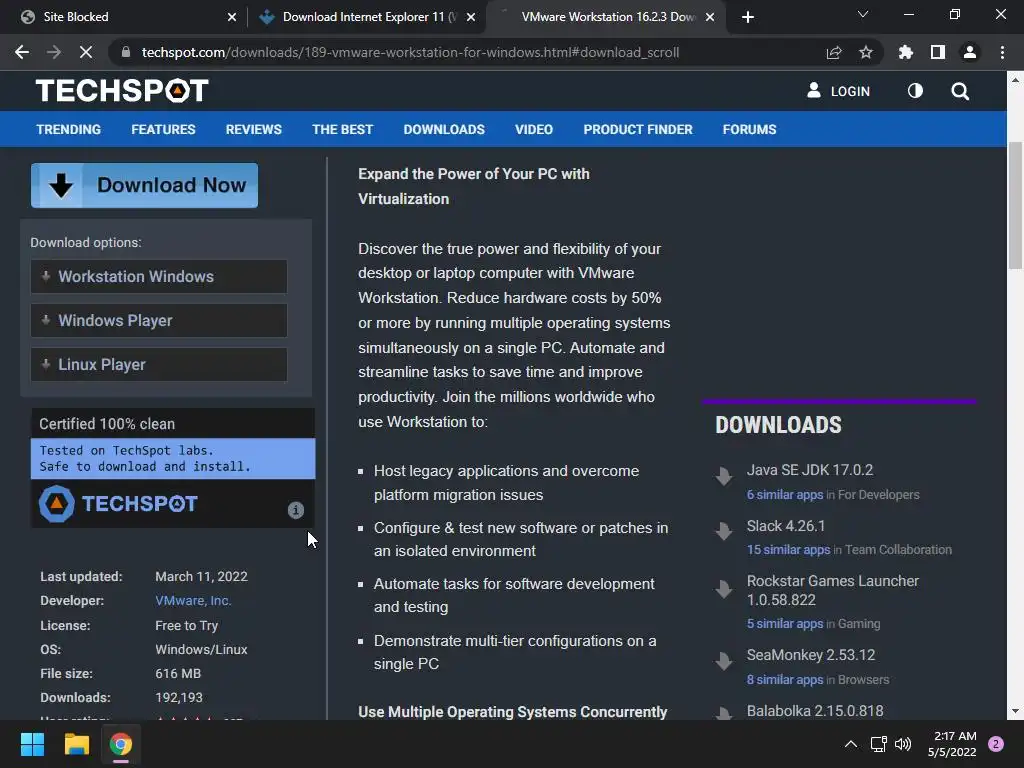
Task: Open the taskbar clock and date
Action: (x=952, y=744)
